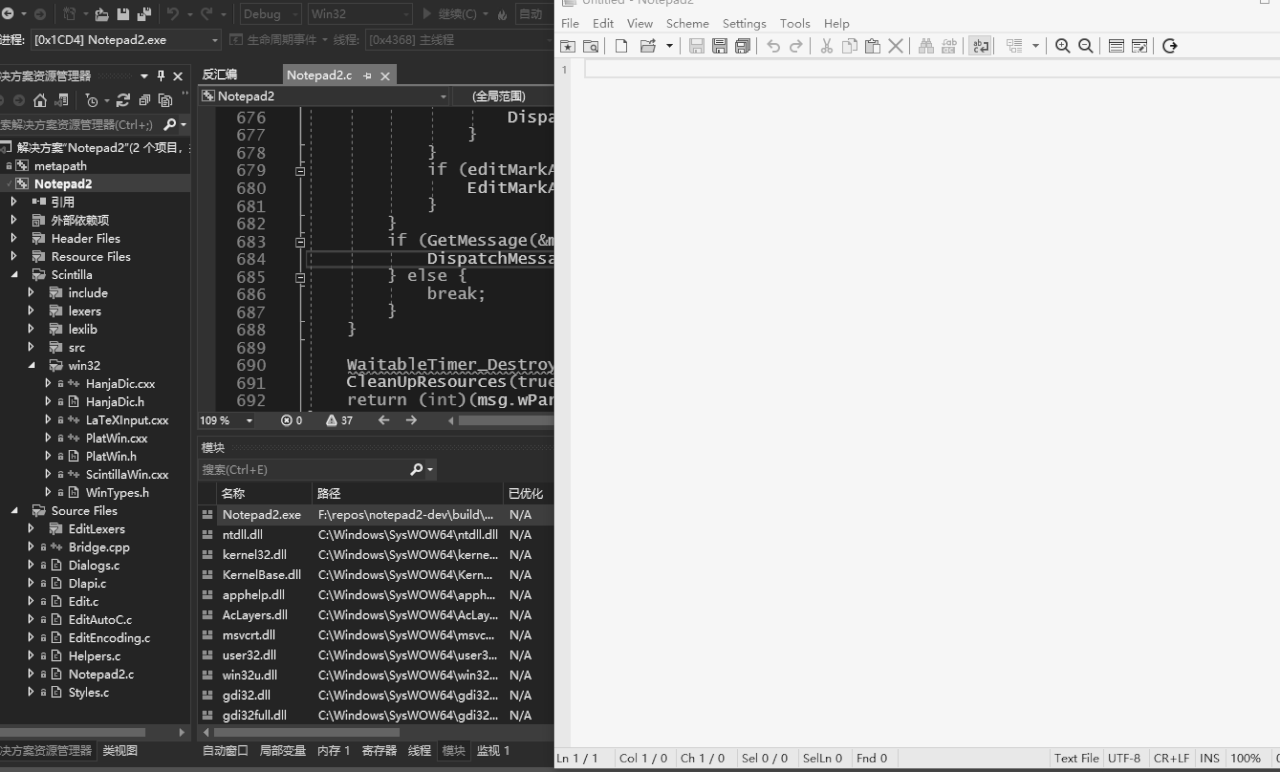The image size is (1280, 772).
Task: Open the Scheme menu in Notepad2
Action: point(687,23)
